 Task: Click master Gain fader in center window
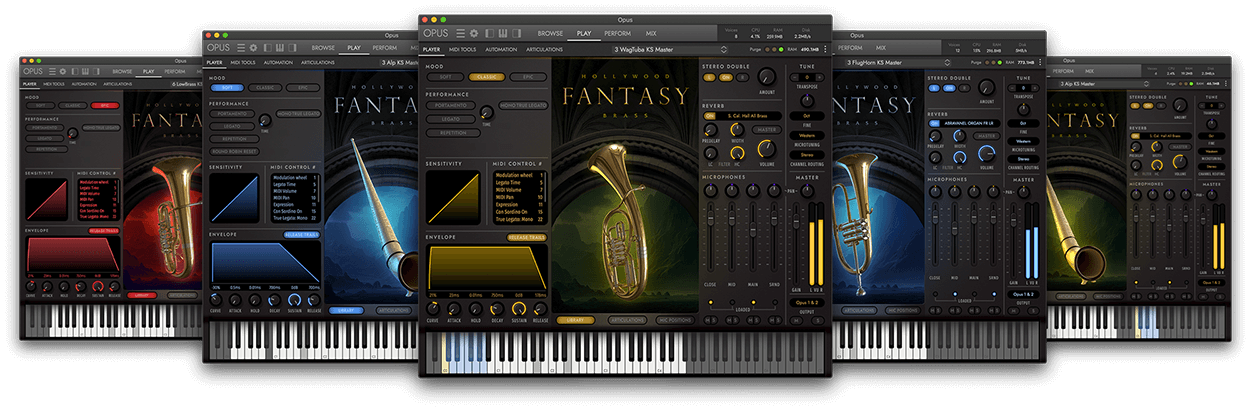(x=796, y=220)
